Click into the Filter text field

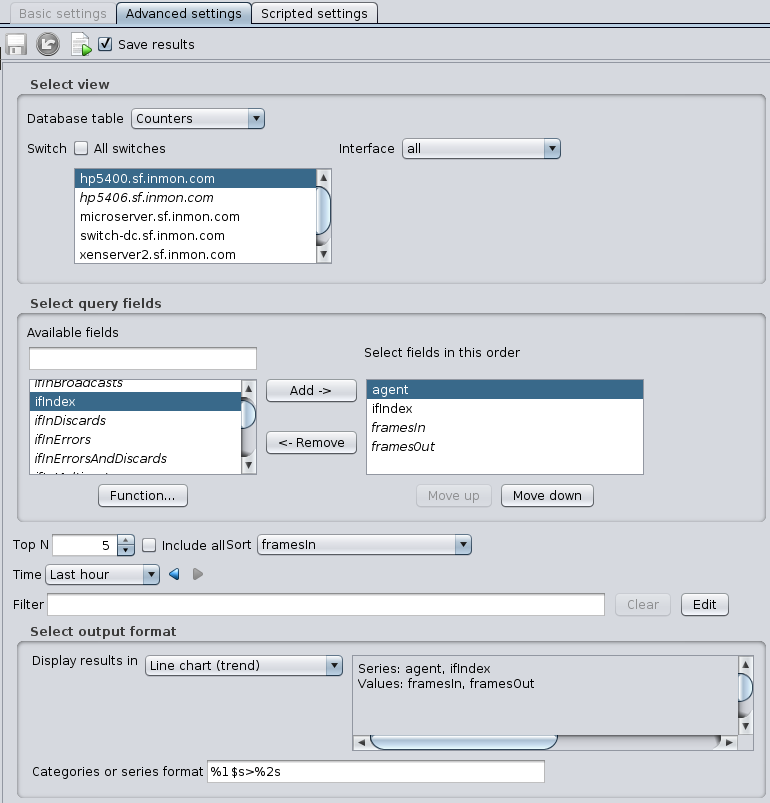pos(326,605)
